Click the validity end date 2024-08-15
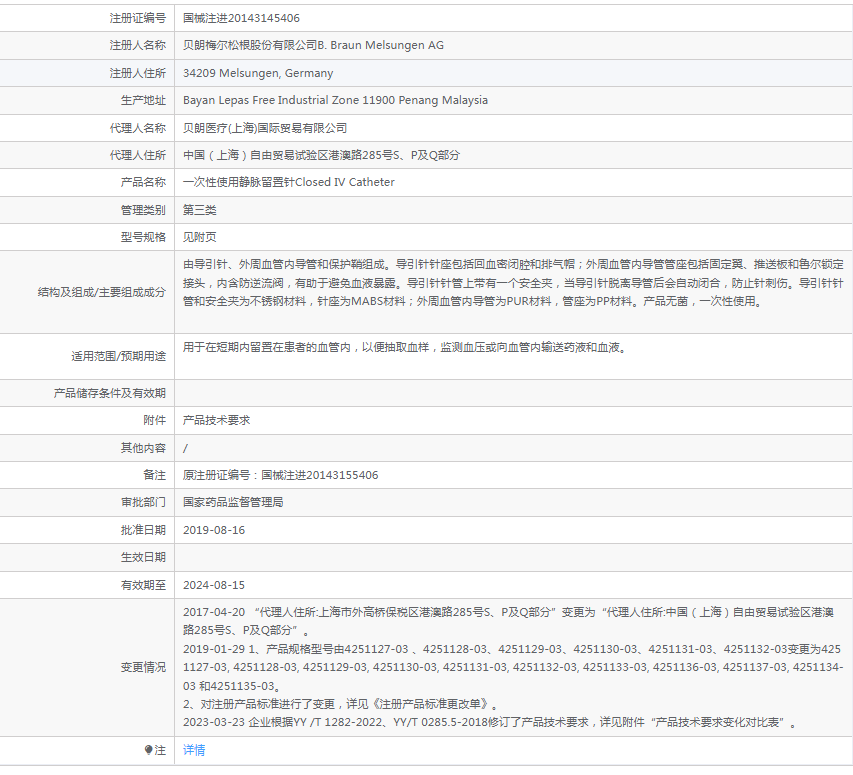853x775 pixels. 214,585
